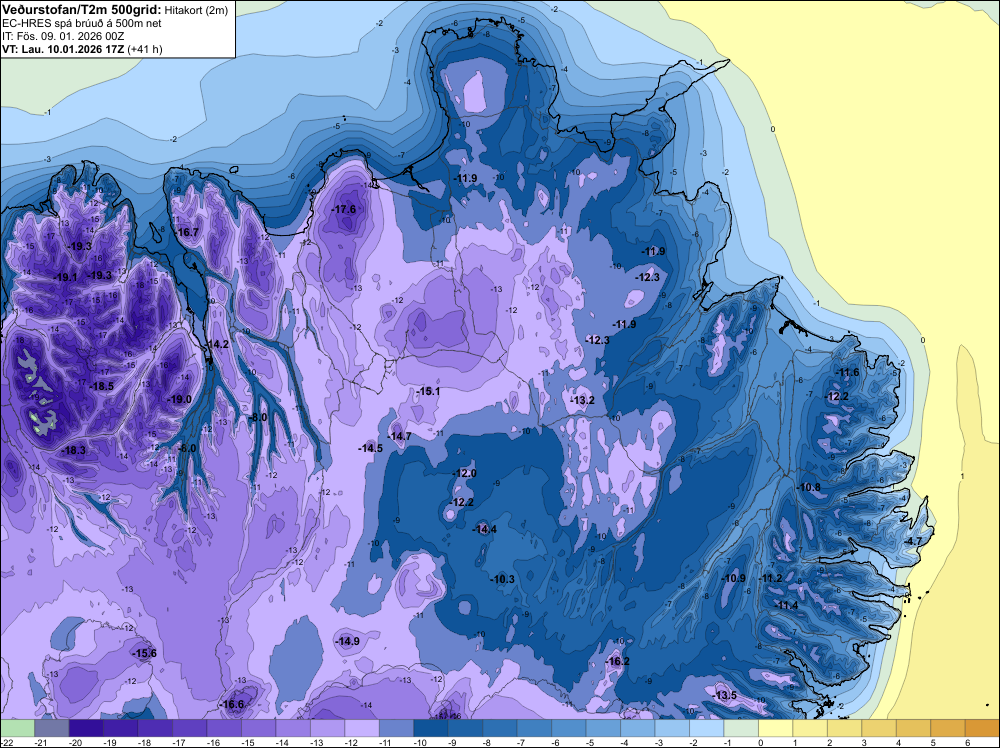The height and width of the screenshot is (748, 1000).
Task: Click the light green swatch at the legend's left end
Action: coord(17,728)
